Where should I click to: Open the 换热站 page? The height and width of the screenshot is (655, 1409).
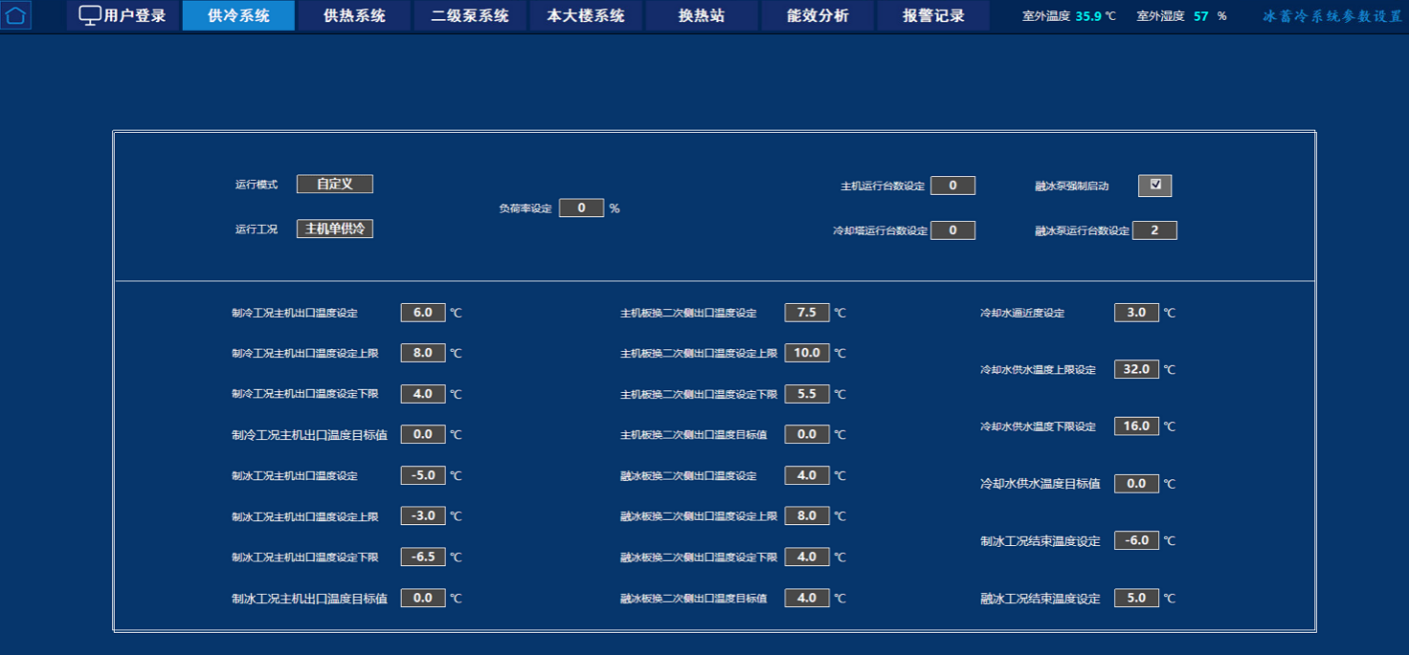(701, 16)
